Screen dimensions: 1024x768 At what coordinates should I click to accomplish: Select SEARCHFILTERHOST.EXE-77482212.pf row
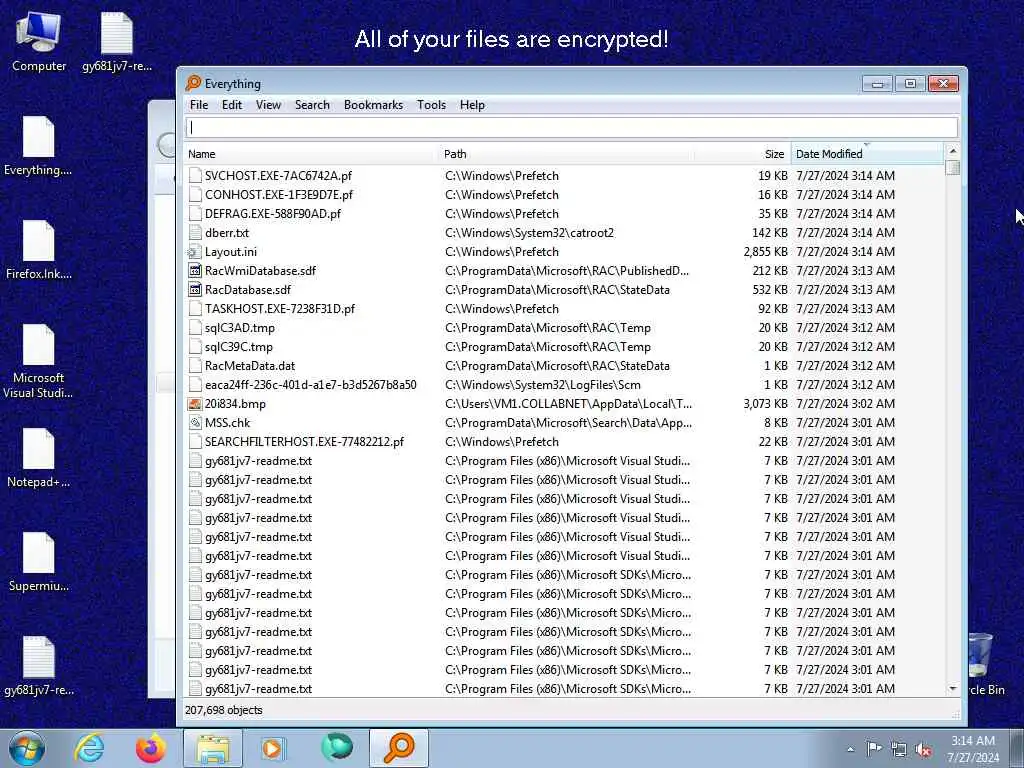(565, 441)
